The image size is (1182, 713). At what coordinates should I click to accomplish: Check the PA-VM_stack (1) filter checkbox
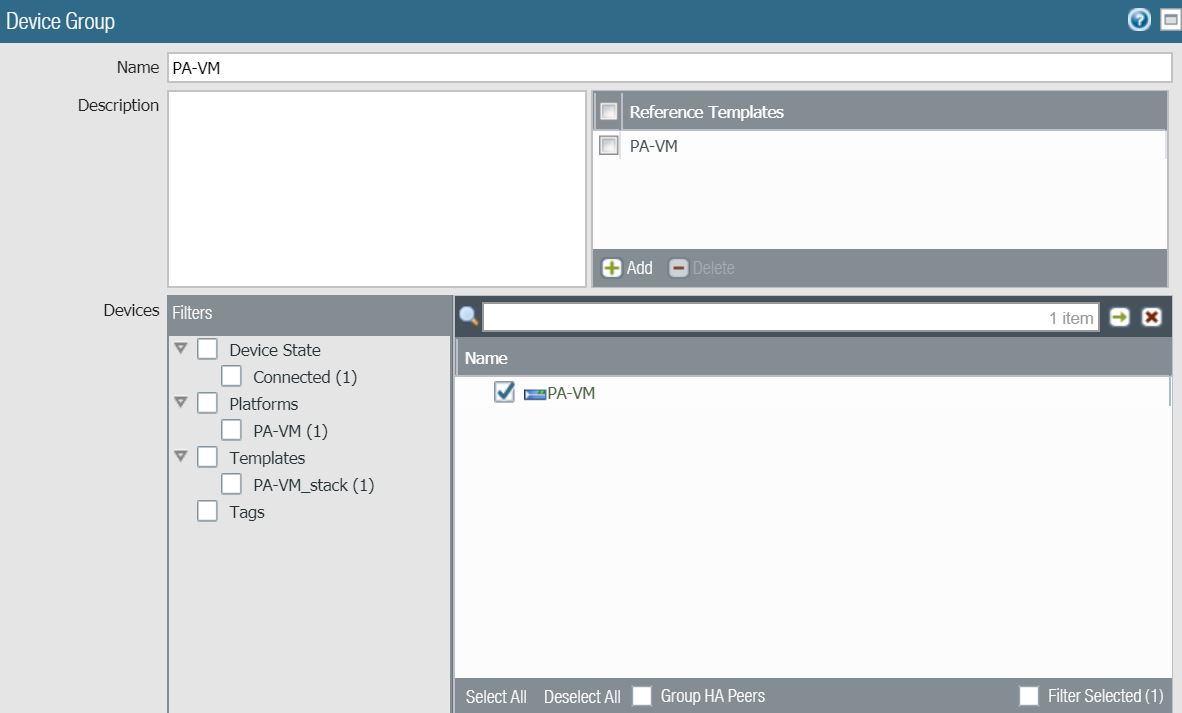point(231,484)
